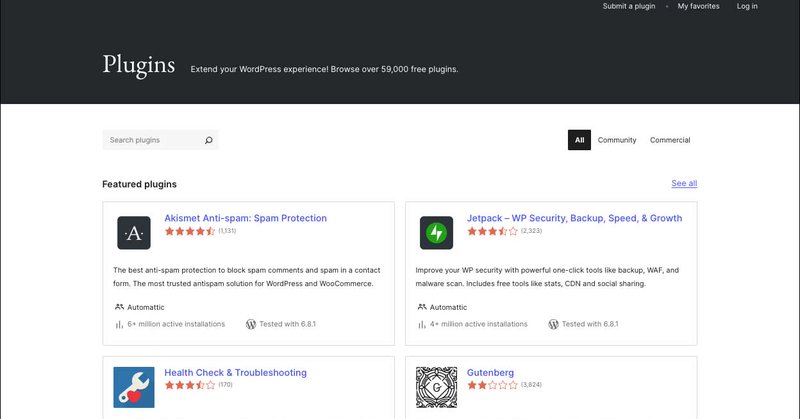Open Submit a plugin menu link
800x419 pixels.
click(x=629, y=6)
